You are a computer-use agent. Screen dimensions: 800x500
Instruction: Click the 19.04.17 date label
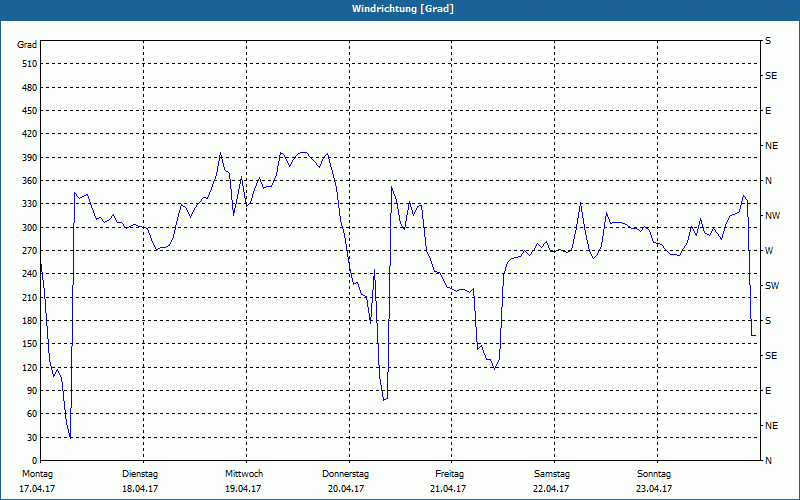coord(243,489)
